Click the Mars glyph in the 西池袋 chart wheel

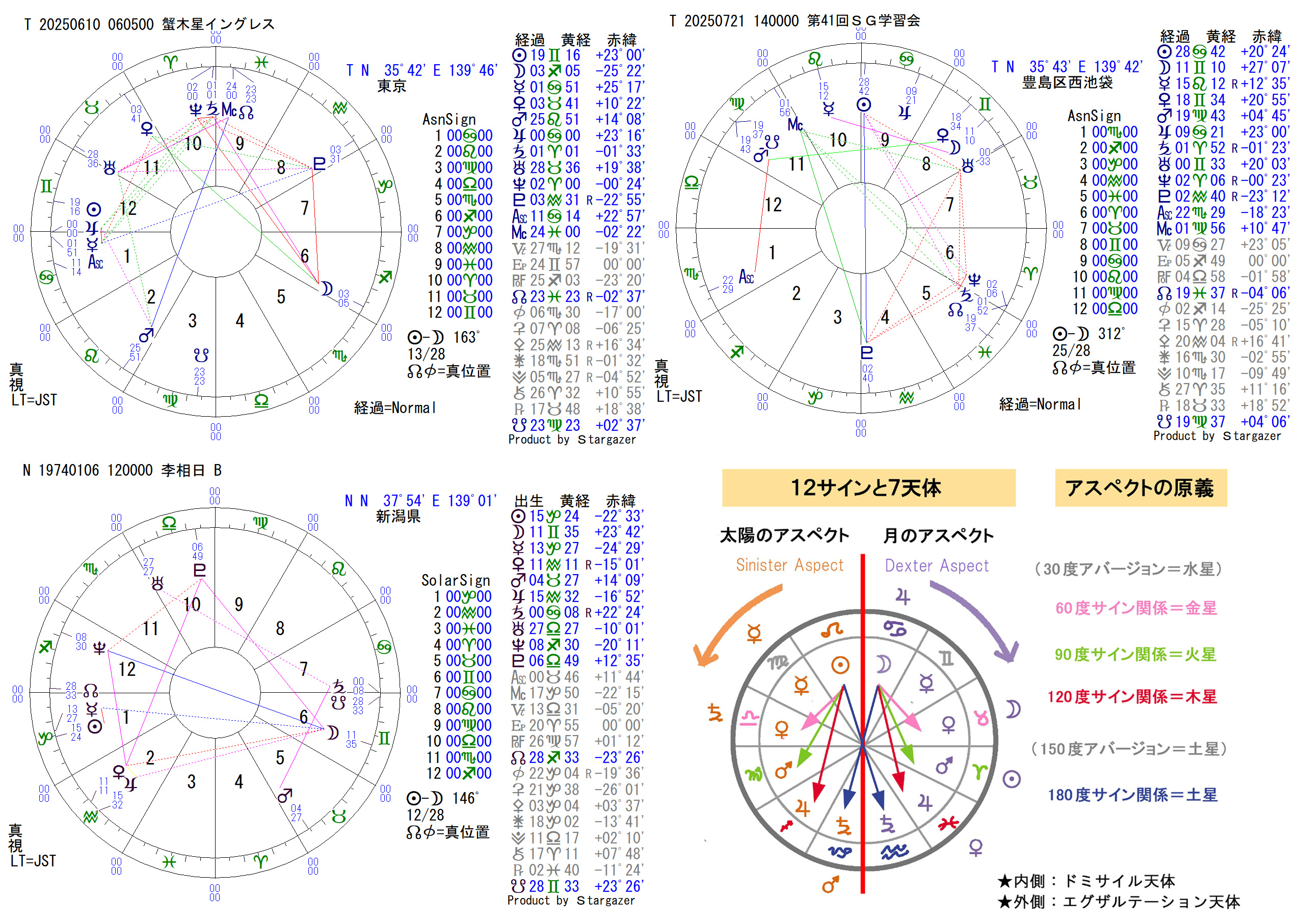coord(760,155)
